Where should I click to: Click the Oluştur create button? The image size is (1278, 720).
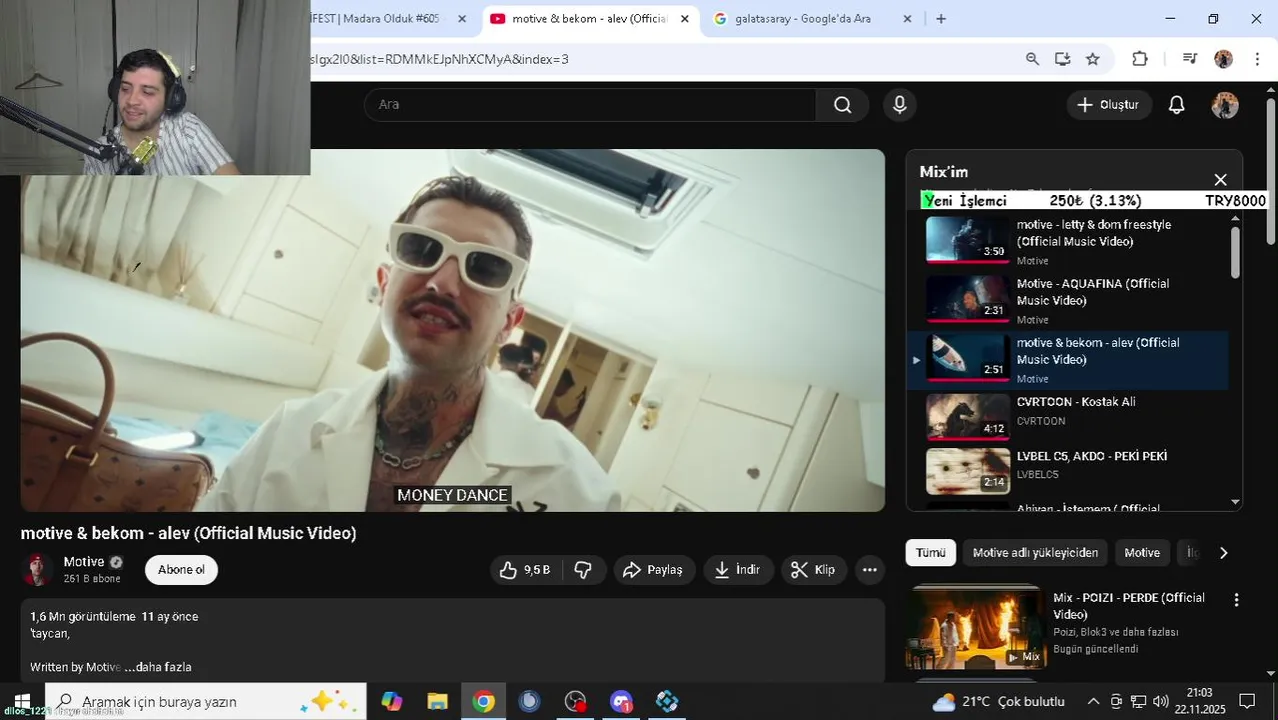(x=1108, y=105)
